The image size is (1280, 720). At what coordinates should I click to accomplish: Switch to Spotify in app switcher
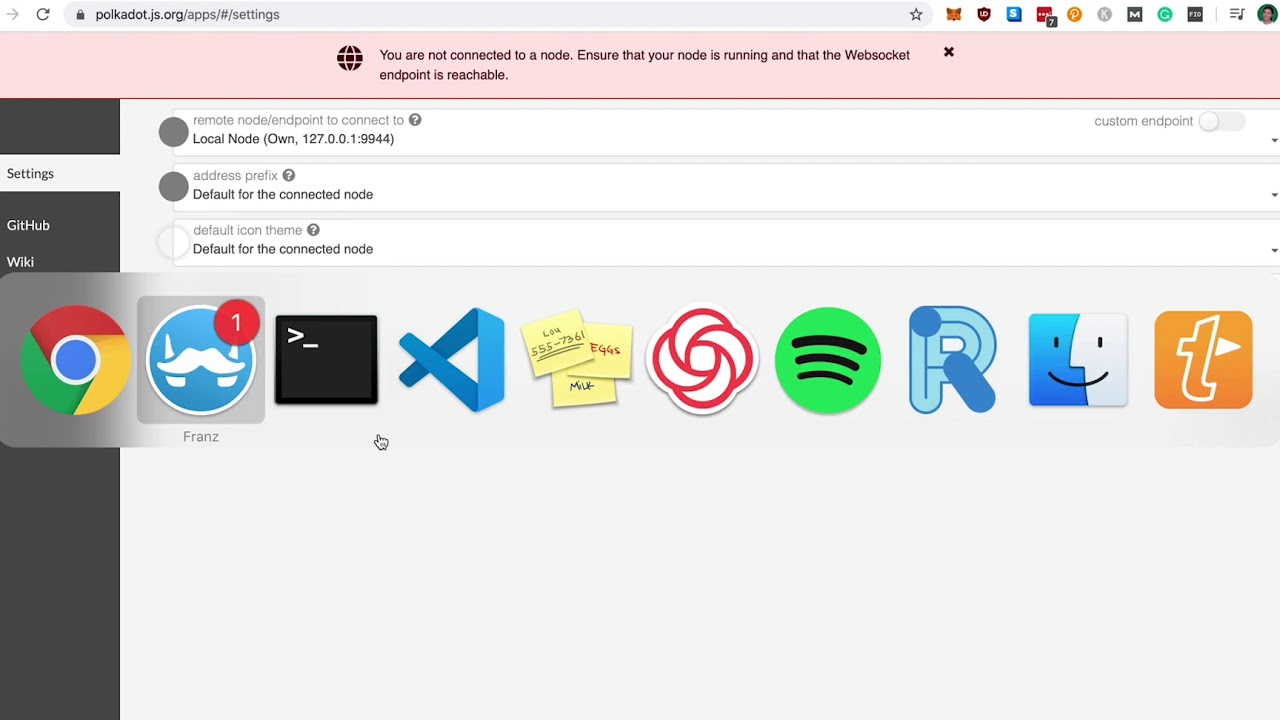click(828, 360)
